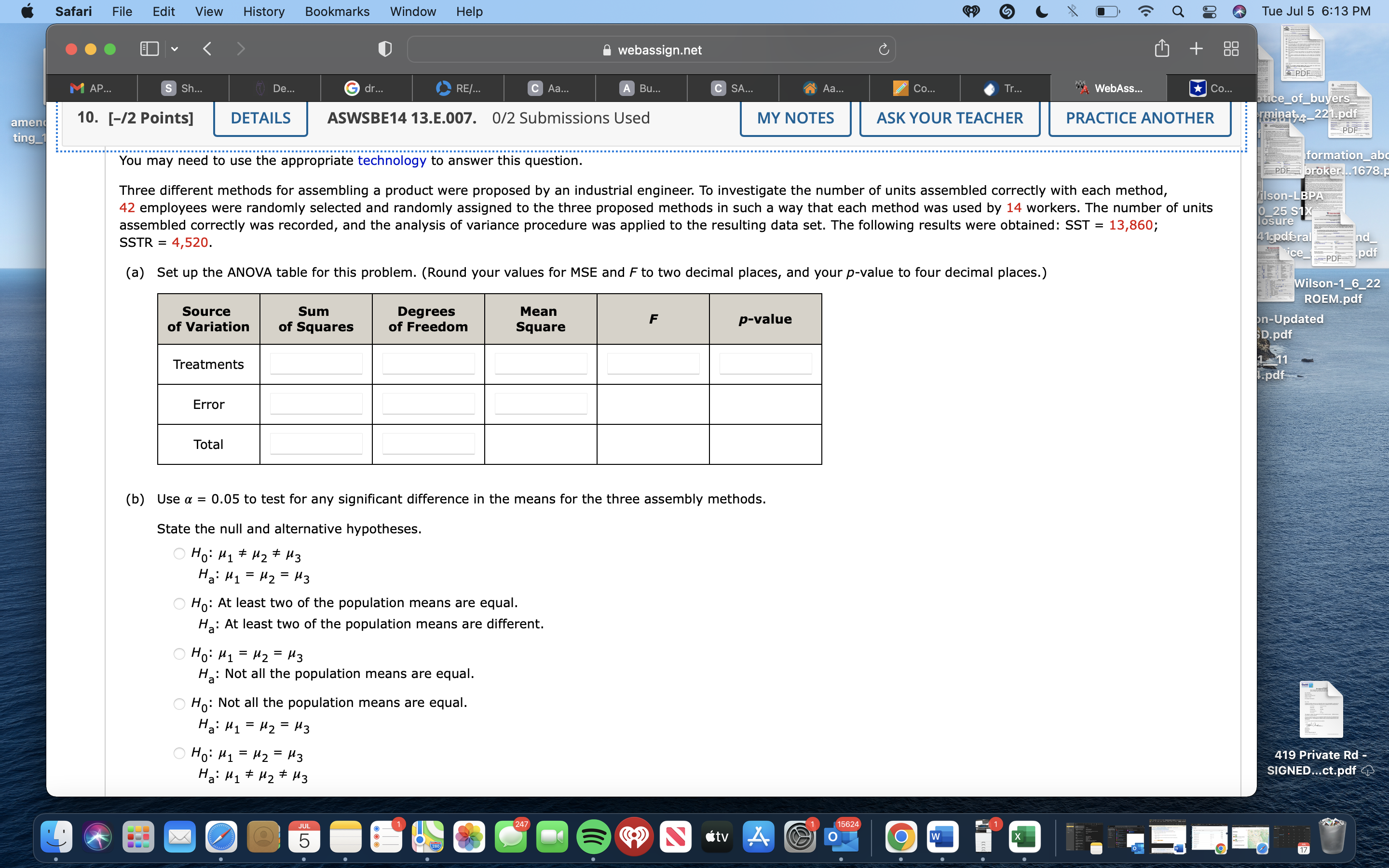Screen dimensions: 1389x868
Task: Click the Treatments Sum of Squares input field
Action: 316,363
